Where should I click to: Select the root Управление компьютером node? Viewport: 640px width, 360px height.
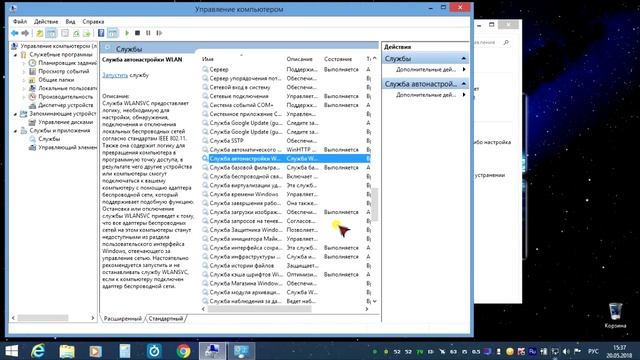58,46
